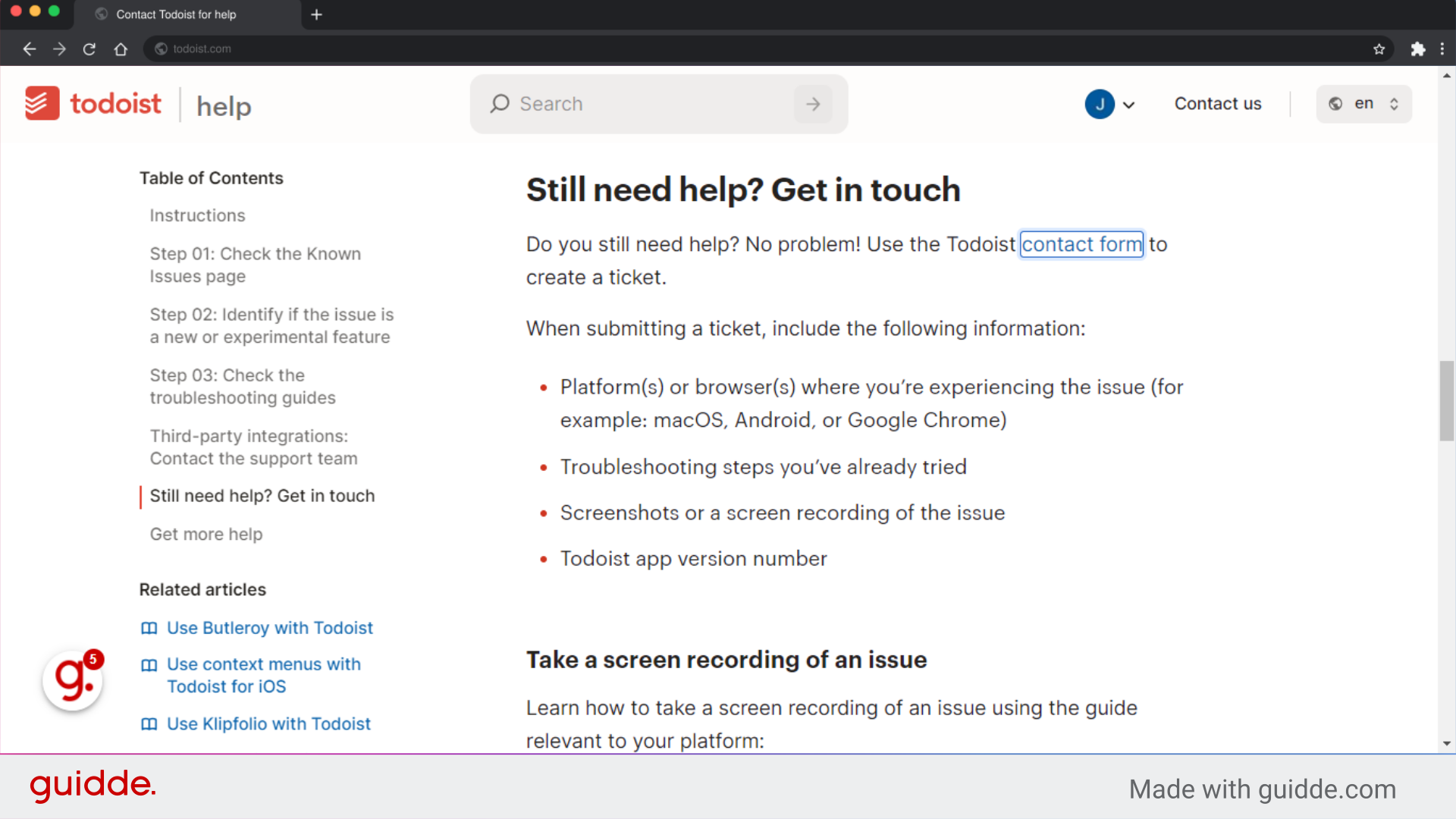Click the contact form link

[x=1081, y=244]
